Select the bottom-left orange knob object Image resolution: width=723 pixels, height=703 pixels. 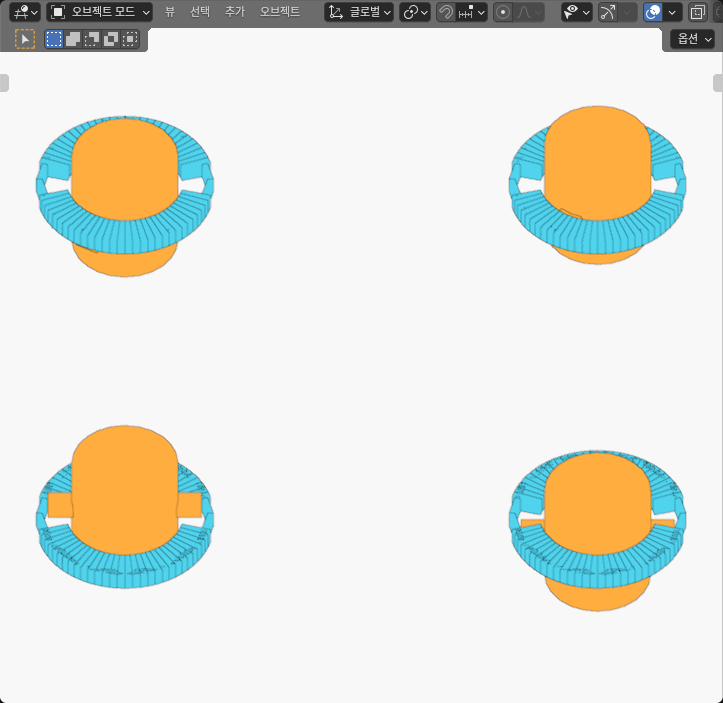[124, 489]
